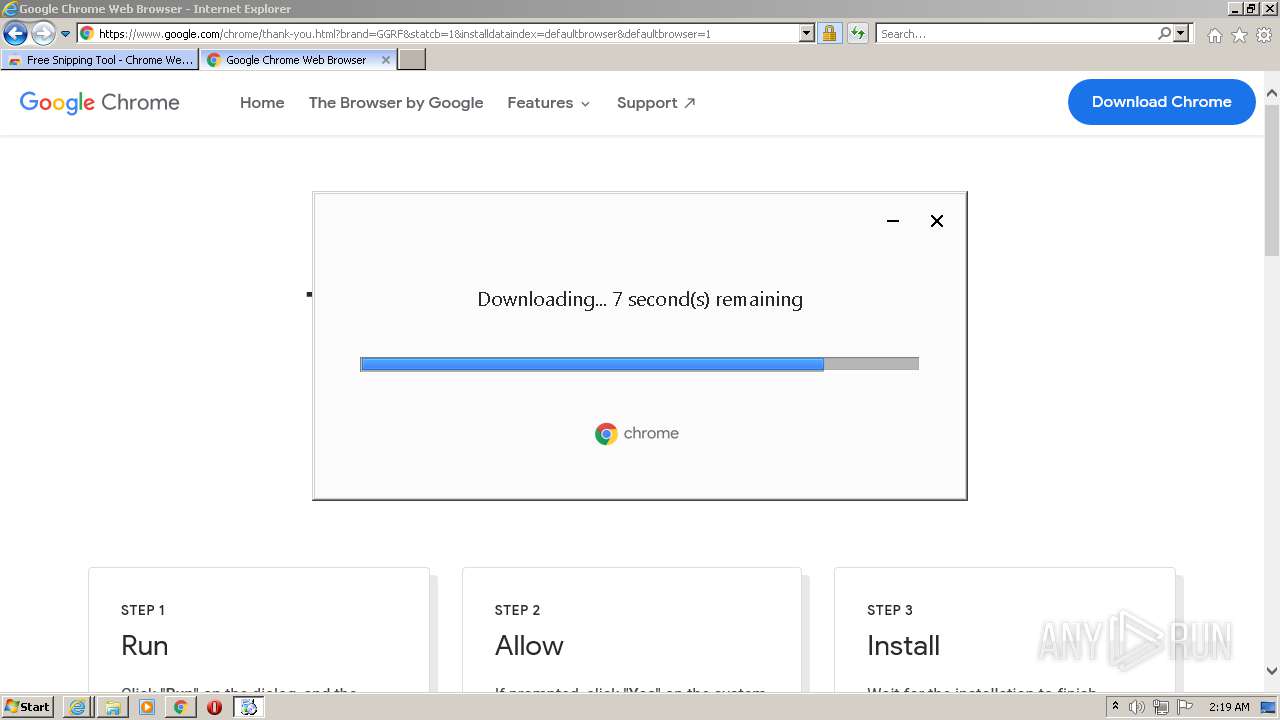This screenshot has height=720, width=1280.
Task: Open The Browser by Google link
Action: click(396, 103)
